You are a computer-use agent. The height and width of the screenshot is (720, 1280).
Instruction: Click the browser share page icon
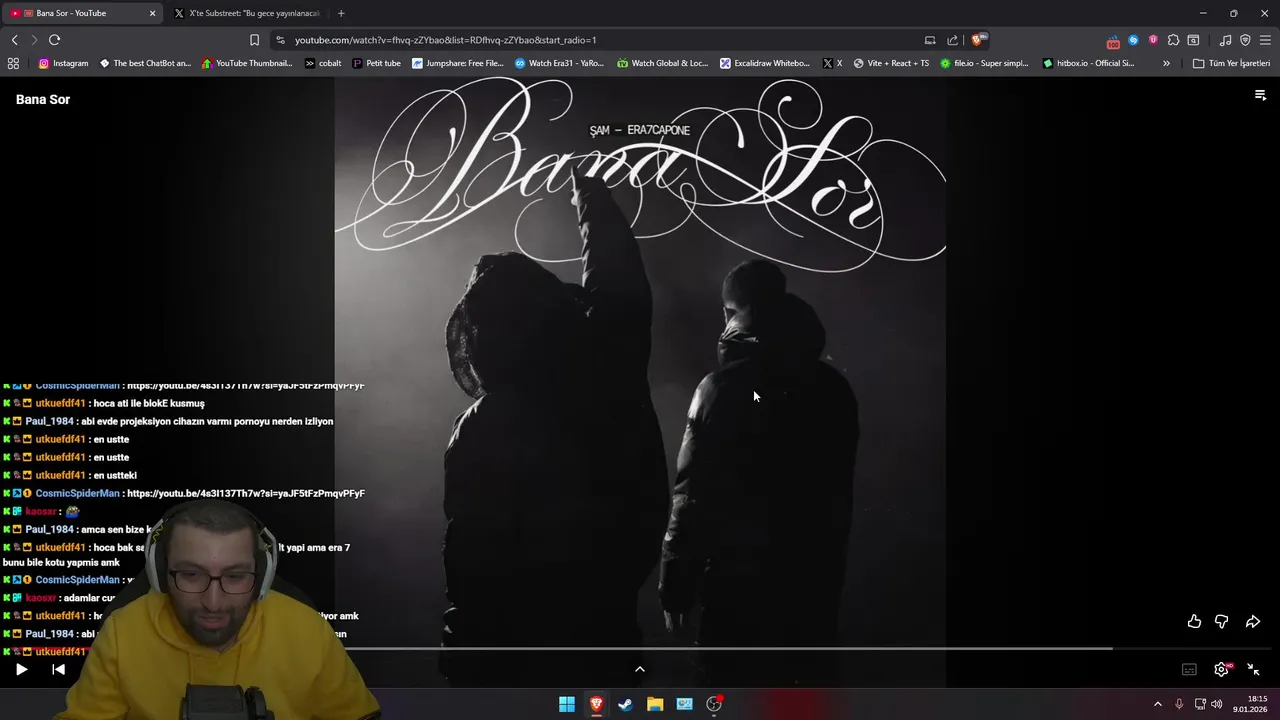pyautogui.click(x=952, y=40)
